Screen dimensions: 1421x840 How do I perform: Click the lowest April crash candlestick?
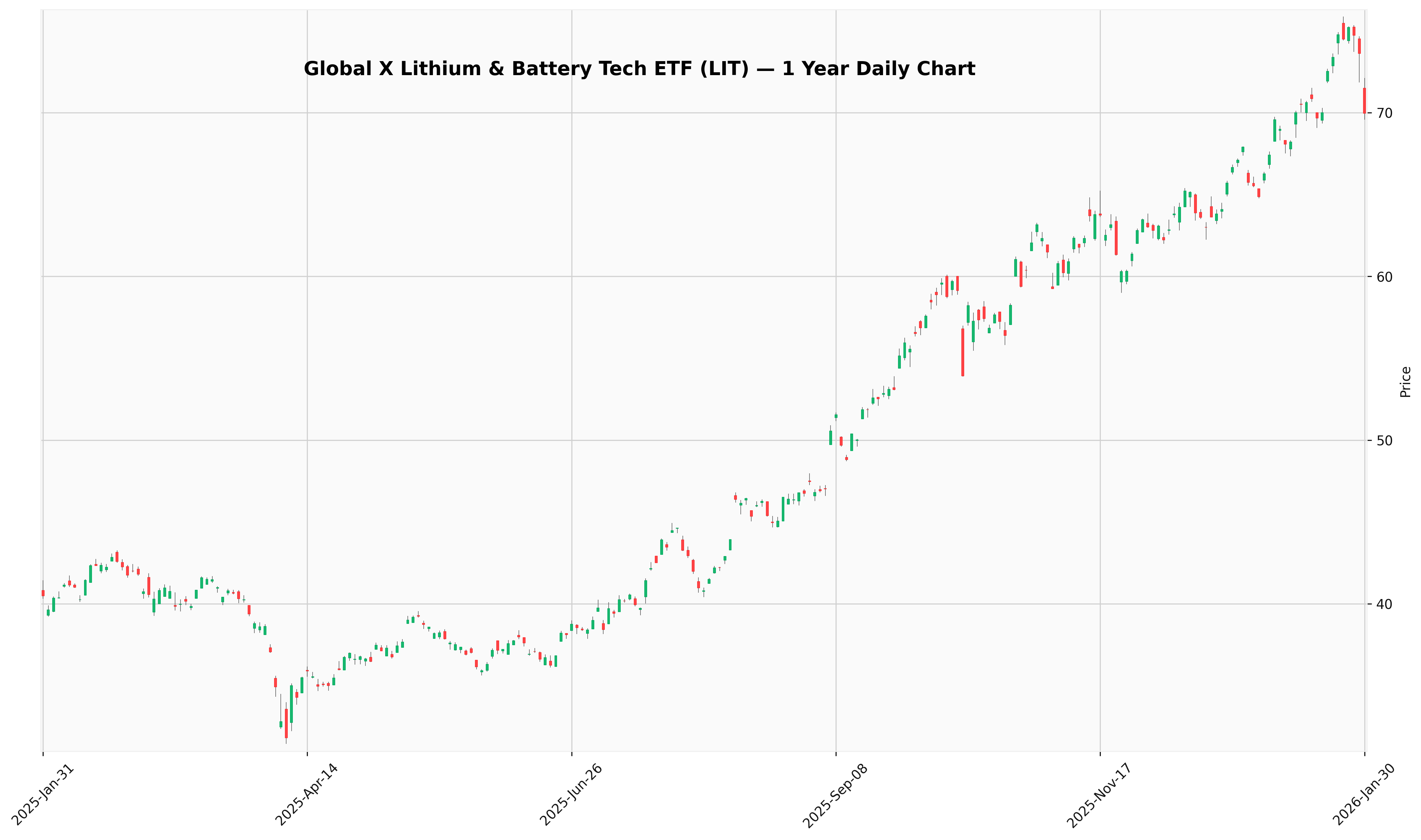[286, 723]
